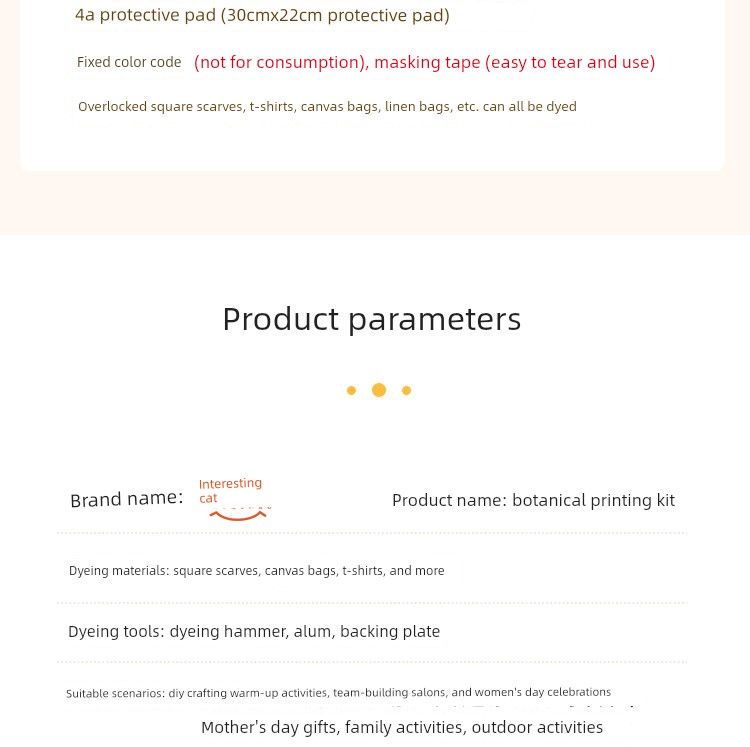Click the '4a protective pad' text line
Screen dimensions: 750x747
[262, 15]
